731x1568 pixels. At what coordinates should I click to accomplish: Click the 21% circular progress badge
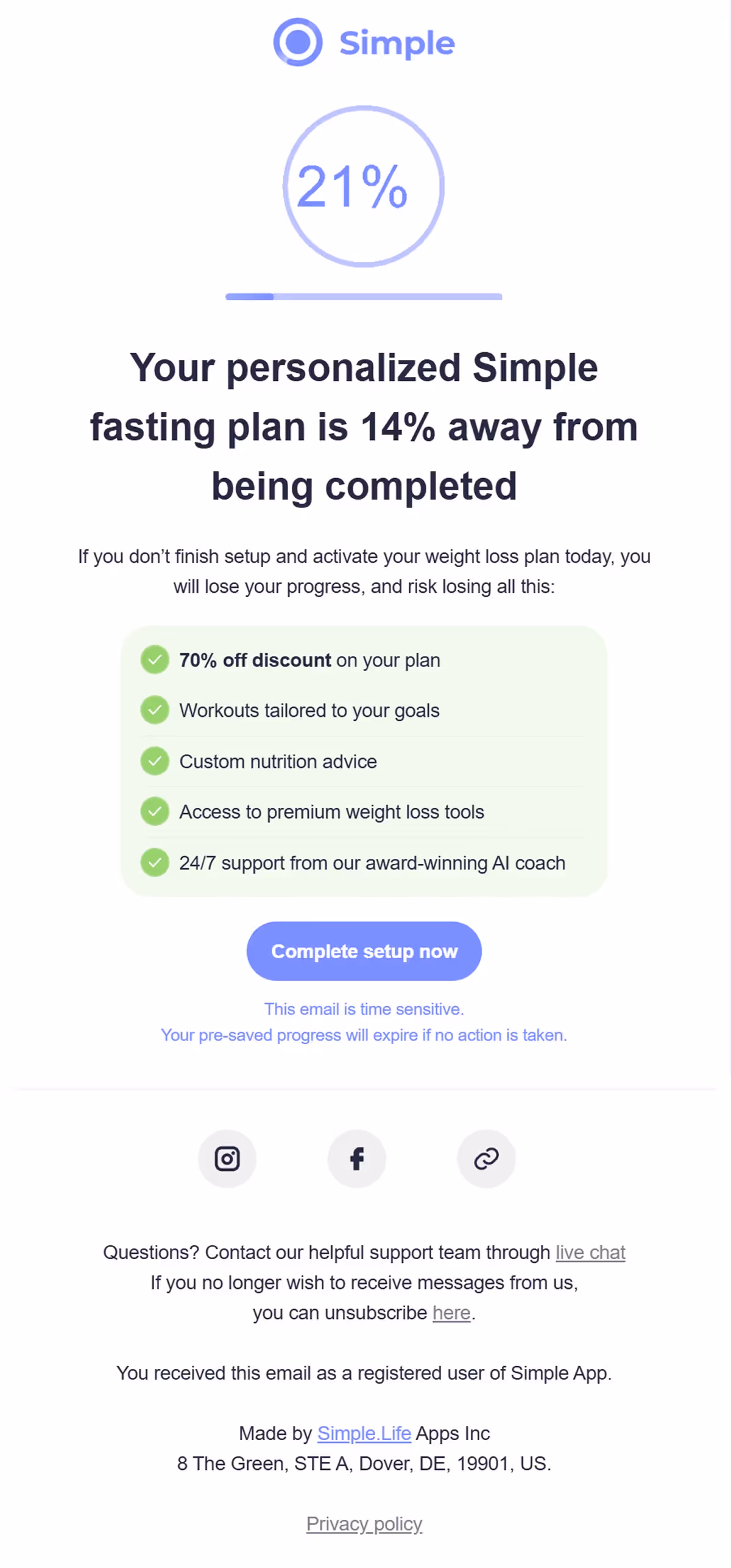pyautogui.click(x=364, y=186)
